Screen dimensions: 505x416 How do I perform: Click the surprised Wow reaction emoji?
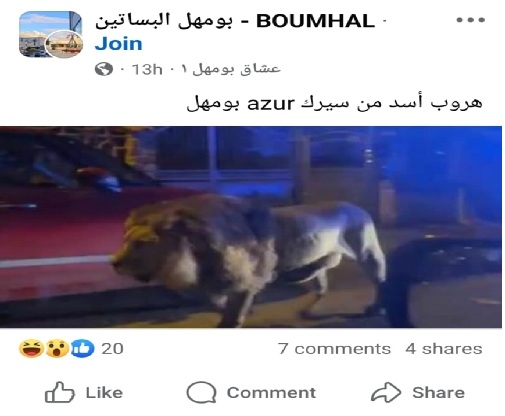click(x=57, y=348)
